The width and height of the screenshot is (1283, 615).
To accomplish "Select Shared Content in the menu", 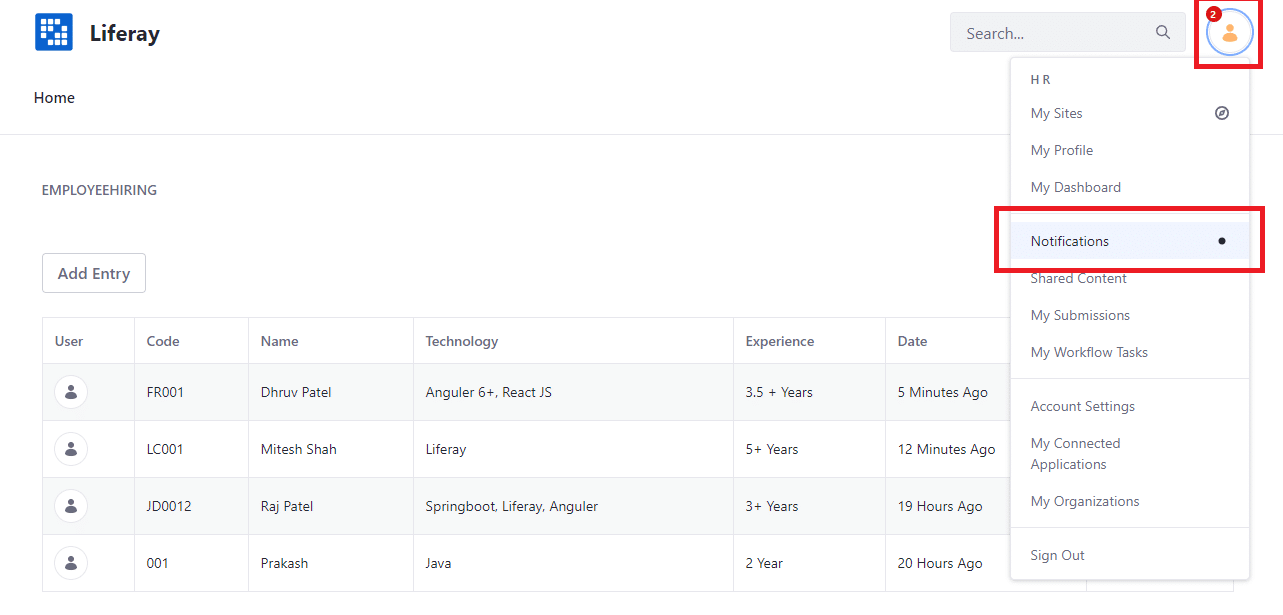I will click(1079, 279).
